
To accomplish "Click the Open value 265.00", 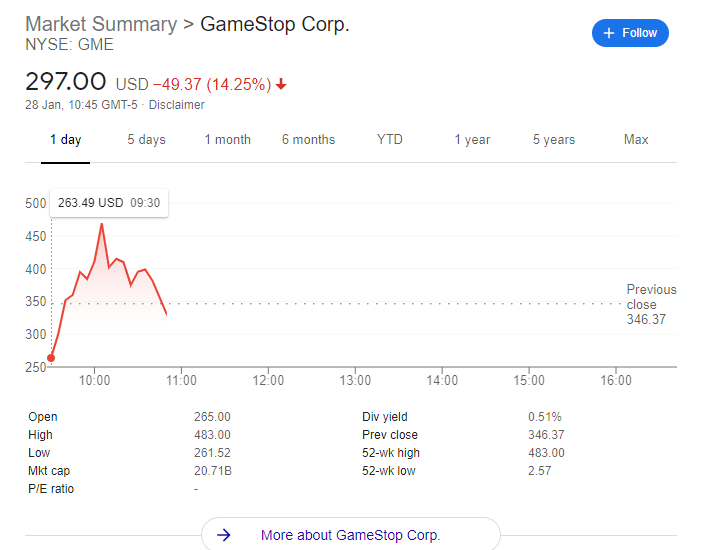I will pyautogui.click(x=212, y=417).
